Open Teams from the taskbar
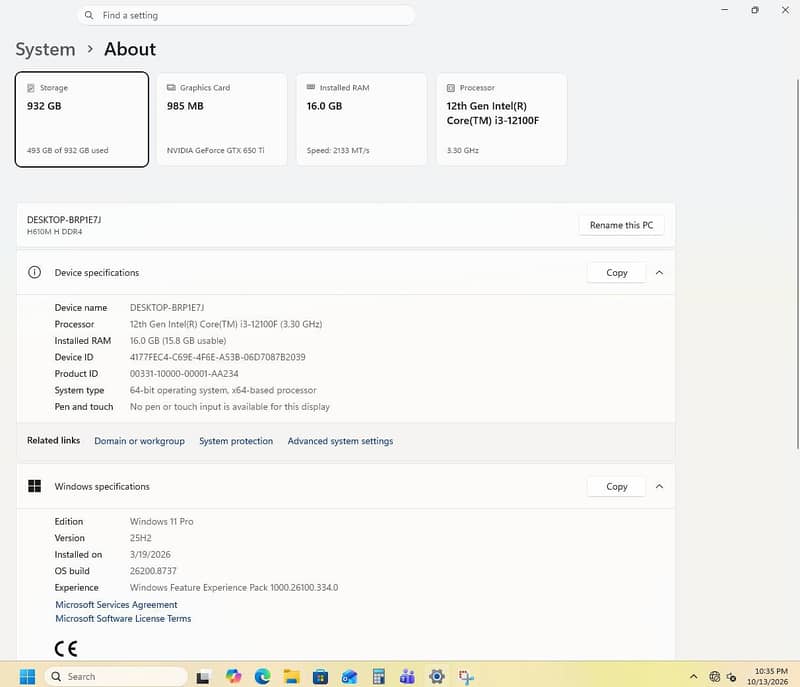This screenshot has height=687, width=800. click(x=407, y=676)
